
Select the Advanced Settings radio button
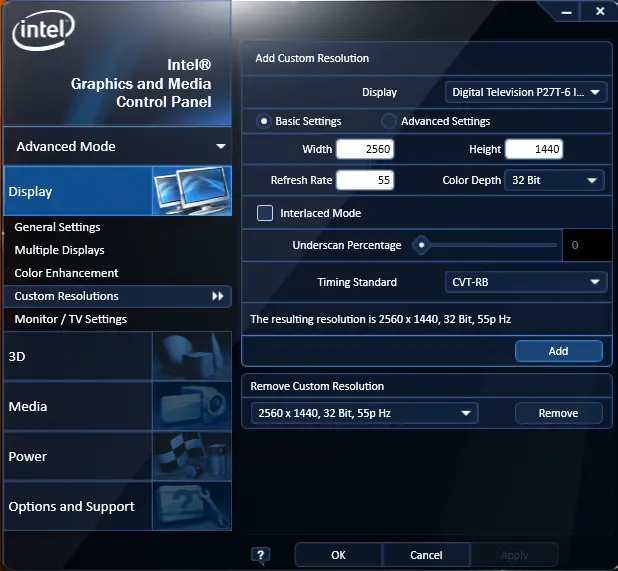[x=389, y=121]
